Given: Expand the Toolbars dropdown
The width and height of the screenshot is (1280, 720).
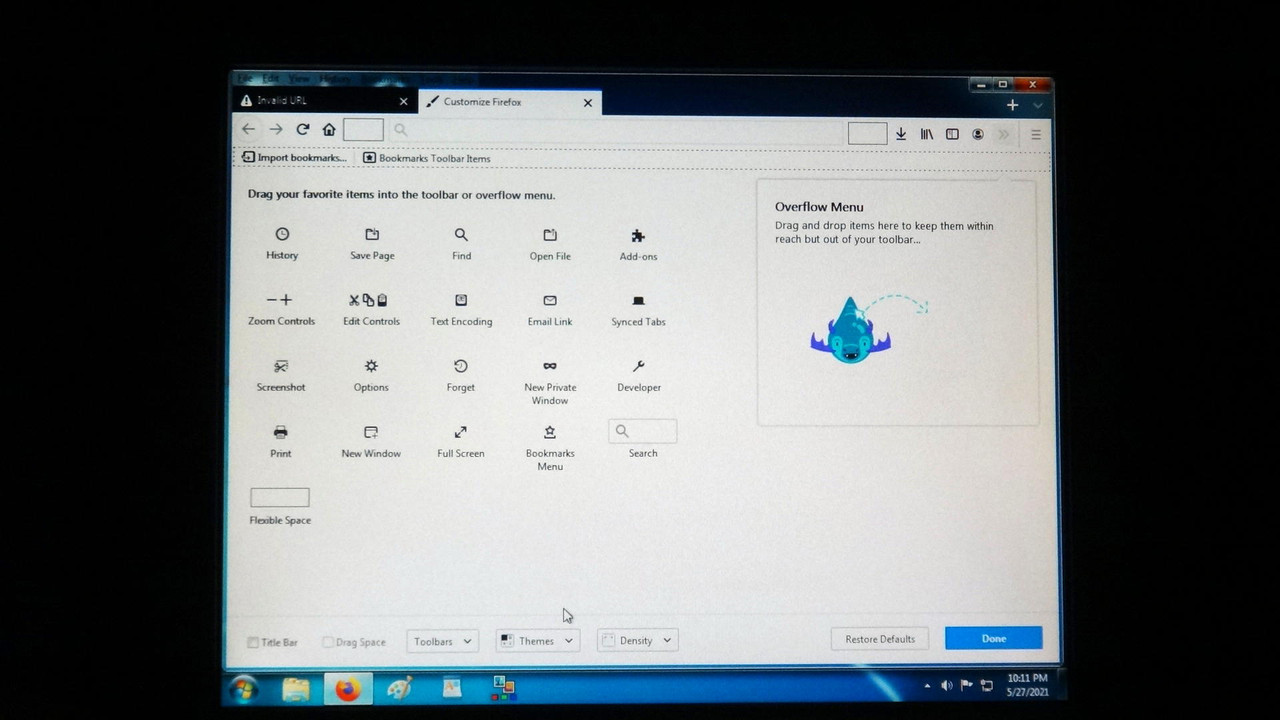Looking at the screenshot, I should pos(442,641).
